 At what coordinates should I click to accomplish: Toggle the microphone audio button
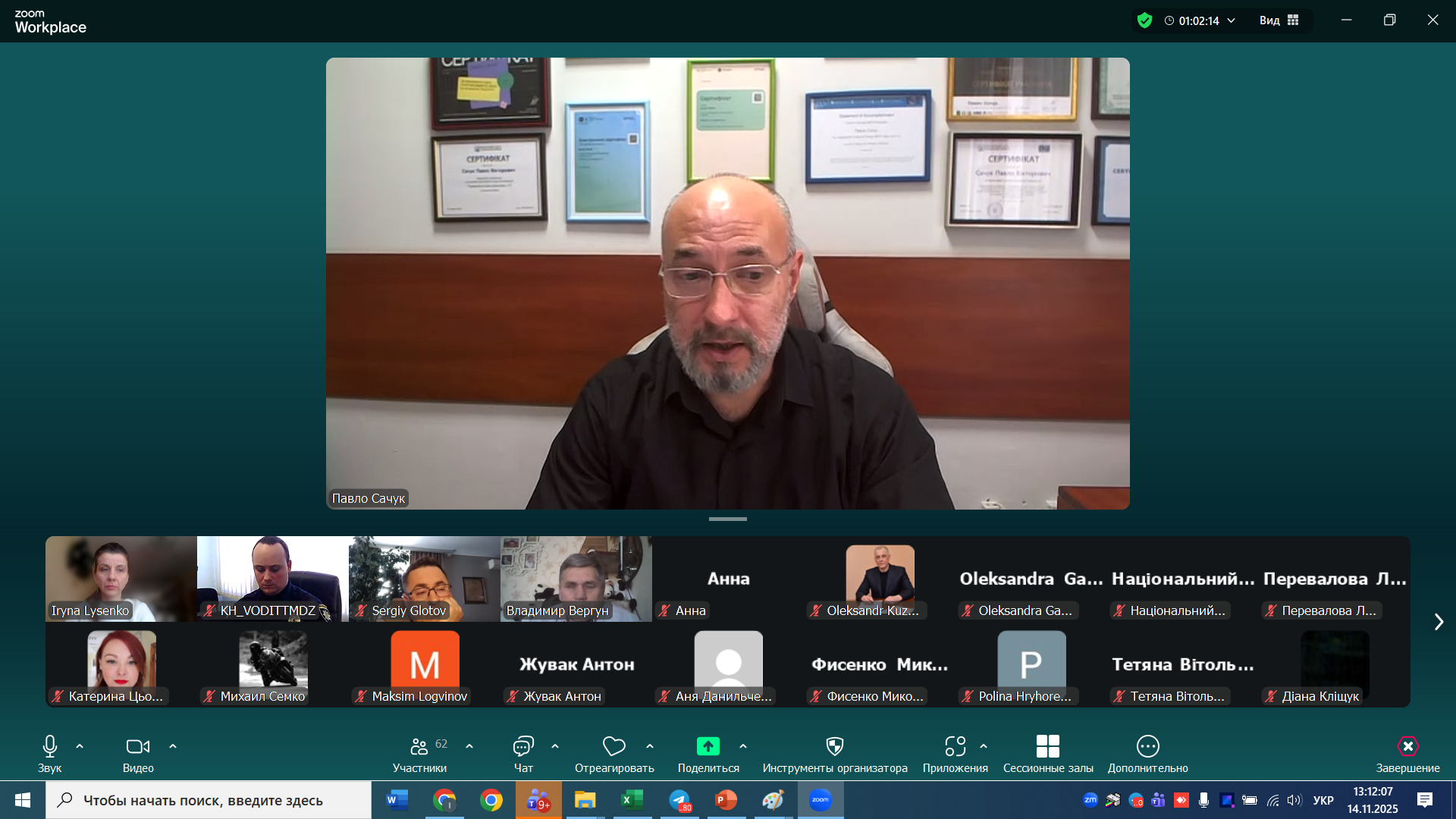click(x=50, y=747)
